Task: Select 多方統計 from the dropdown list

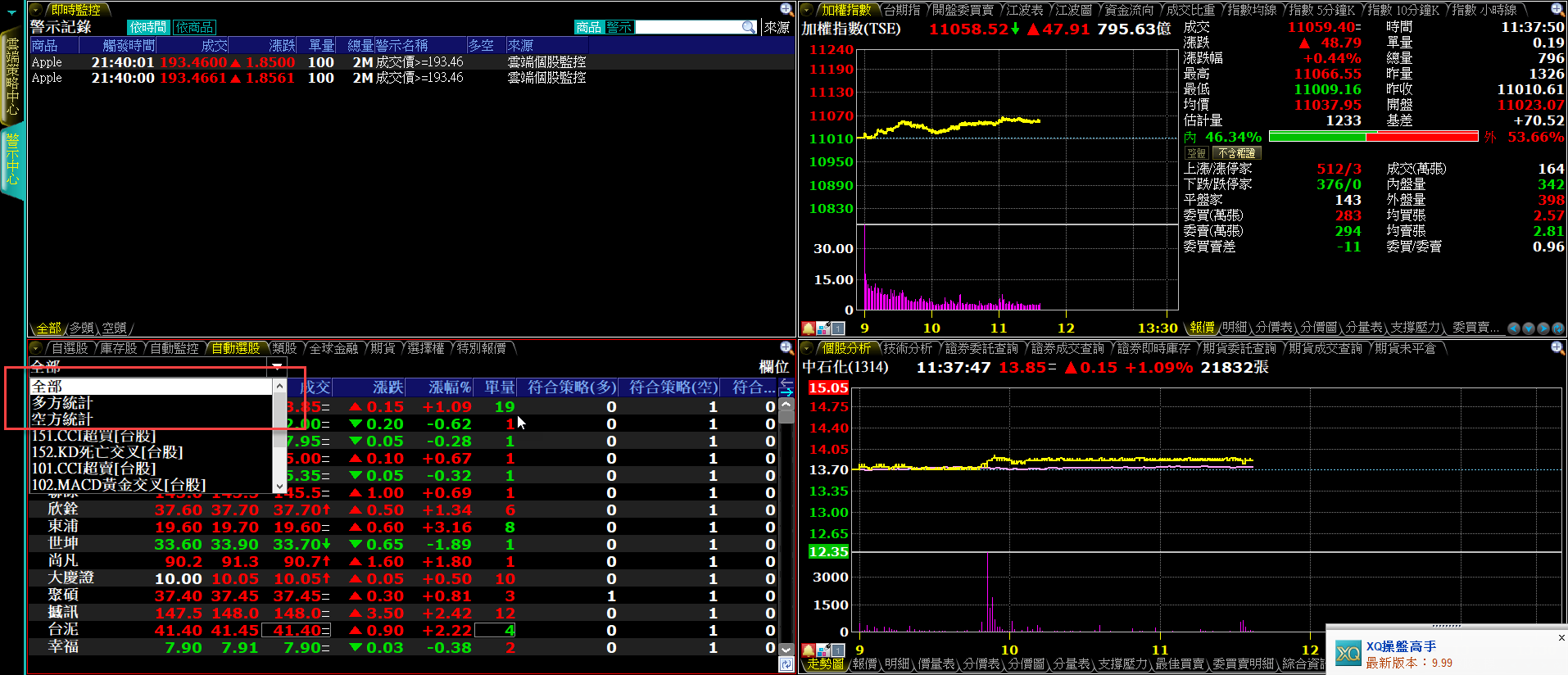Action: (x=62, y=403)
